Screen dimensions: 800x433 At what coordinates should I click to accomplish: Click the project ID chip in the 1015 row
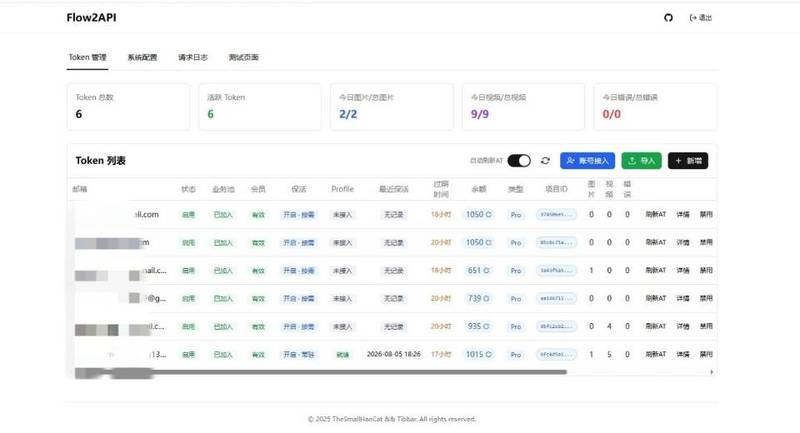click(x=556, y=354)
